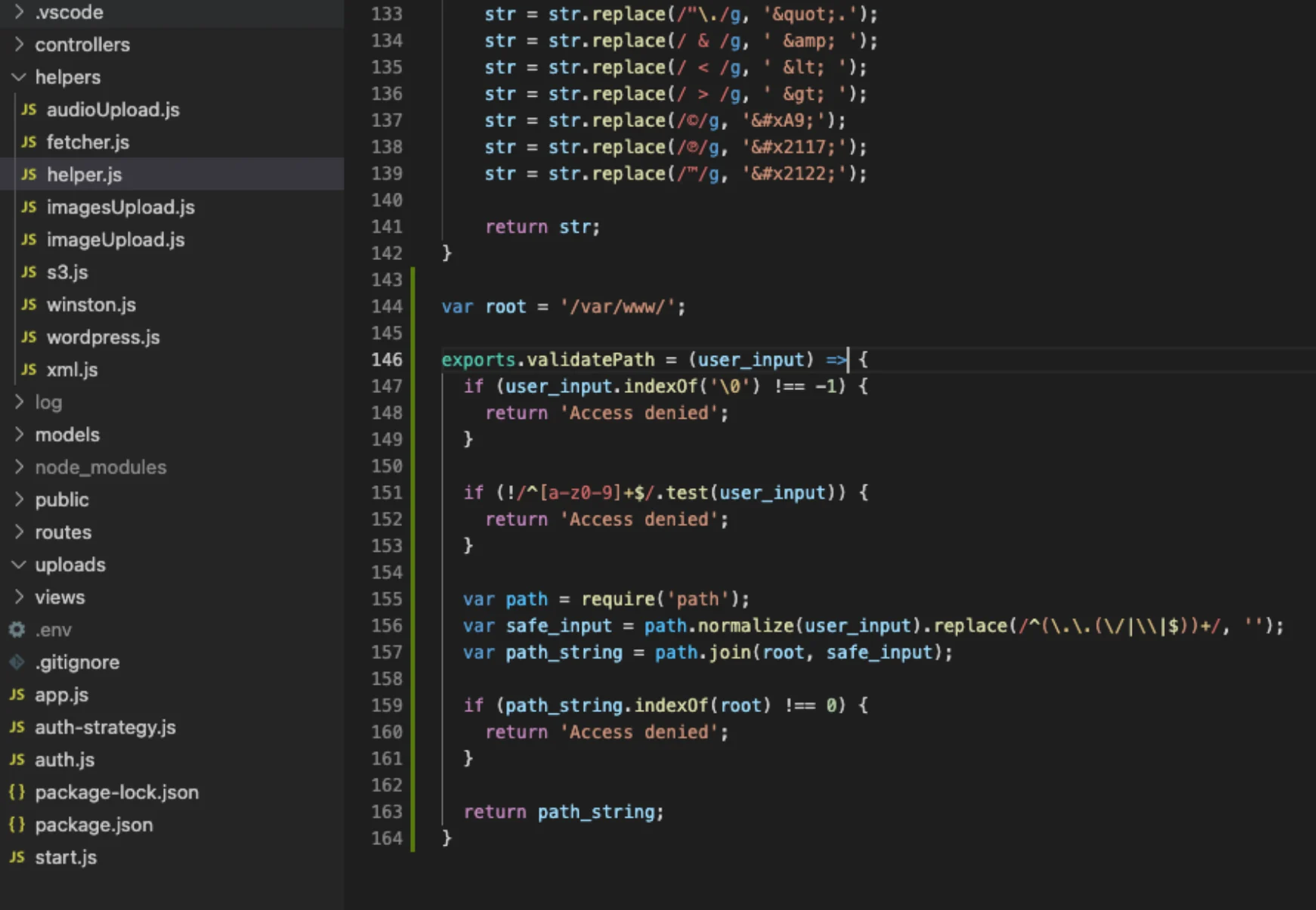
Task: Expand the node_modules folder
Action: tap(19, 467)
